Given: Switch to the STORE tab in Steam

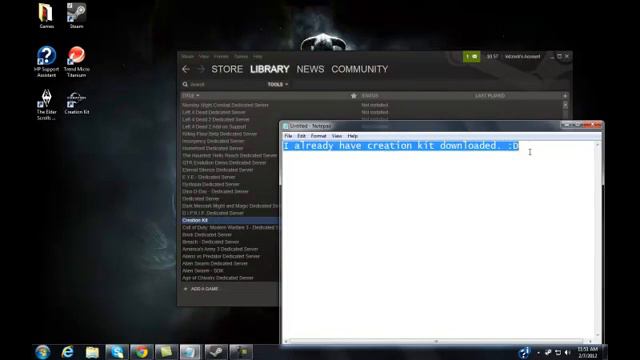Looking at the screenshot, I should pyautogui.click(x=227, y=69).
